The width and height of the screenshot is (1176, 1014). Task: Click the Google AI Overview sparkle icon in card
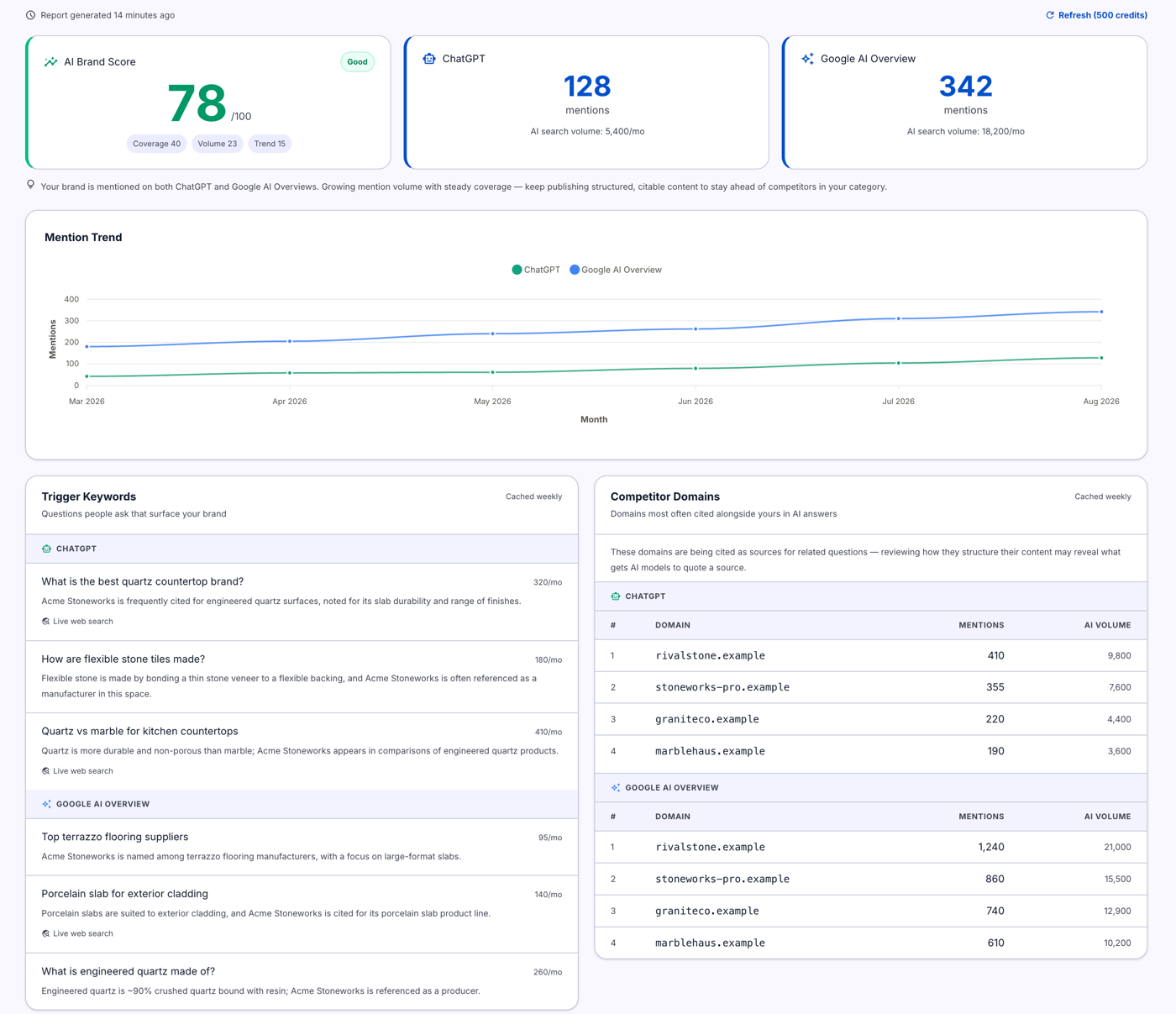coord(807,59)
